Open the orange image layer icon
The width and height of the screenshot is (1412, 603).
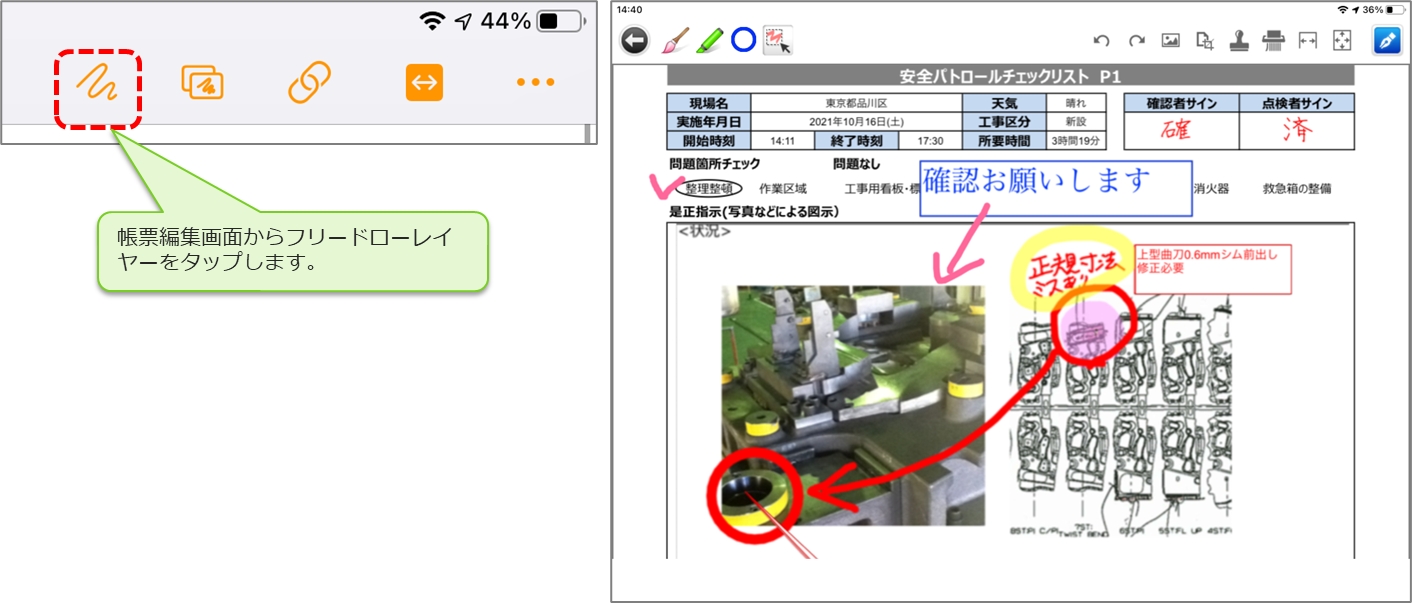tap(202, 83)
